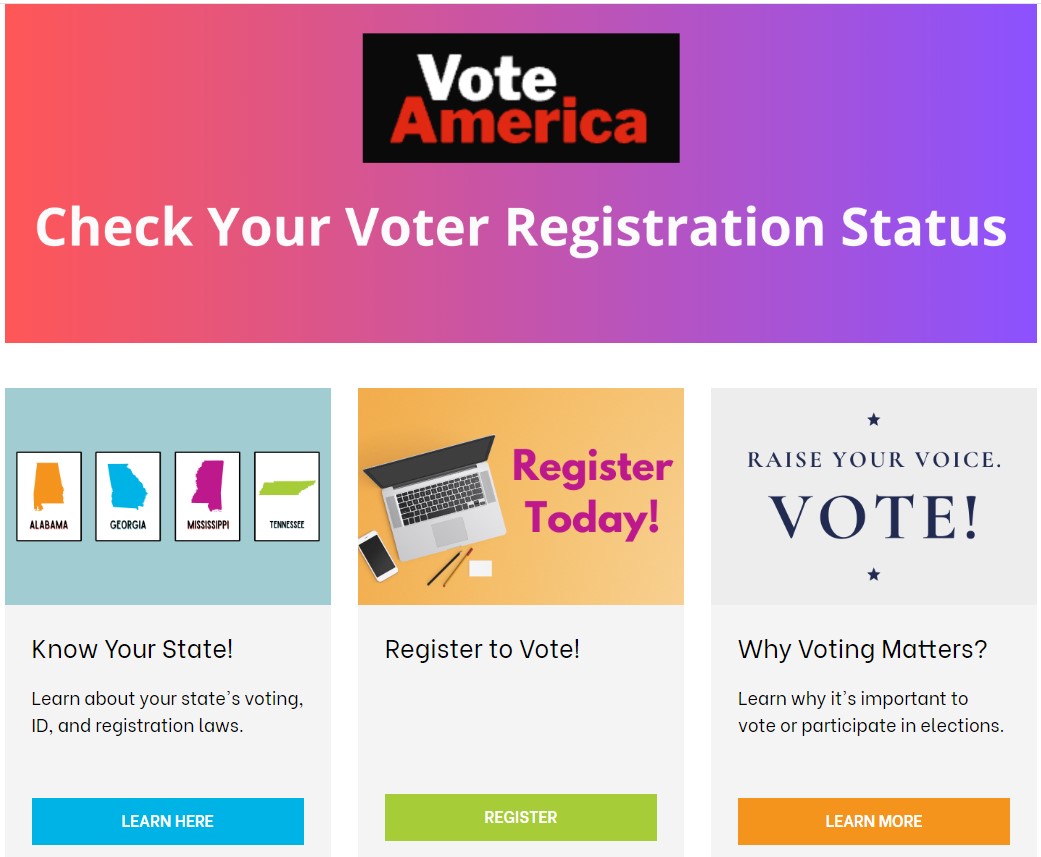Click the star below VOTE! text

coord(873,574)
